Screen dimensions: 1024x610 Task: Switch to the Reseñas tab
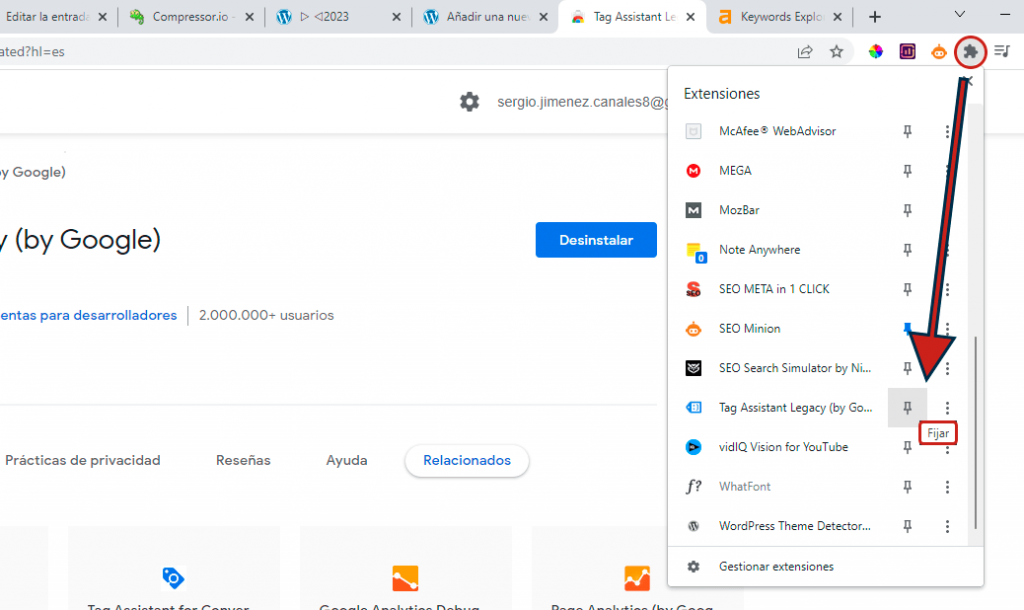[x=243, y=460]
